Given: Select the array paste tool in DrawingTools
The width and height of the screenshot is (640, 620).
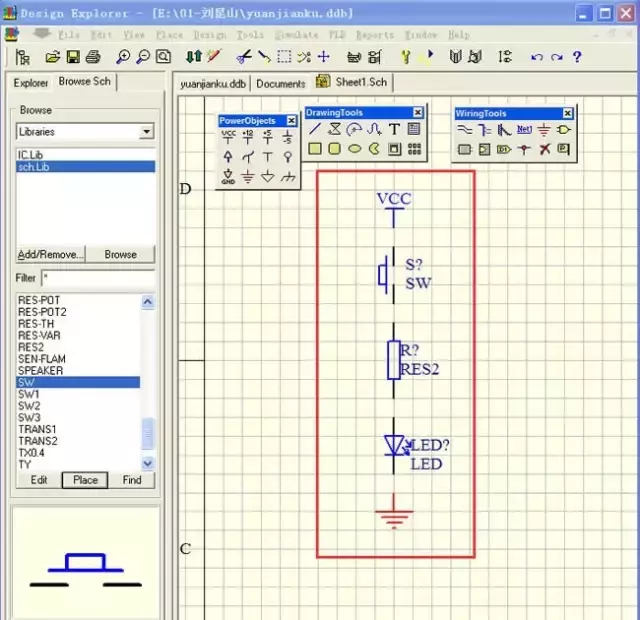Looking at the screenshot, I should click(x=414, y=149).
